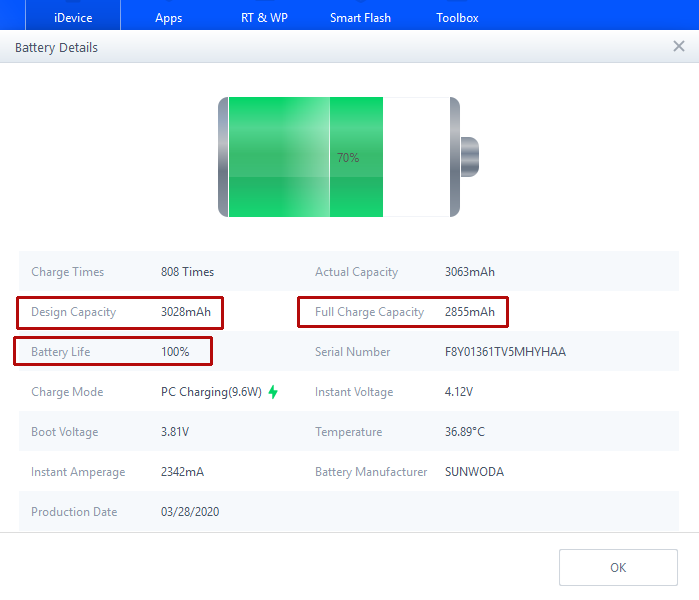Viewport: 699px width, 600px height.
Task: Select the serial number F8Y01361TV5MHYHAA
Action: [505, 352]
